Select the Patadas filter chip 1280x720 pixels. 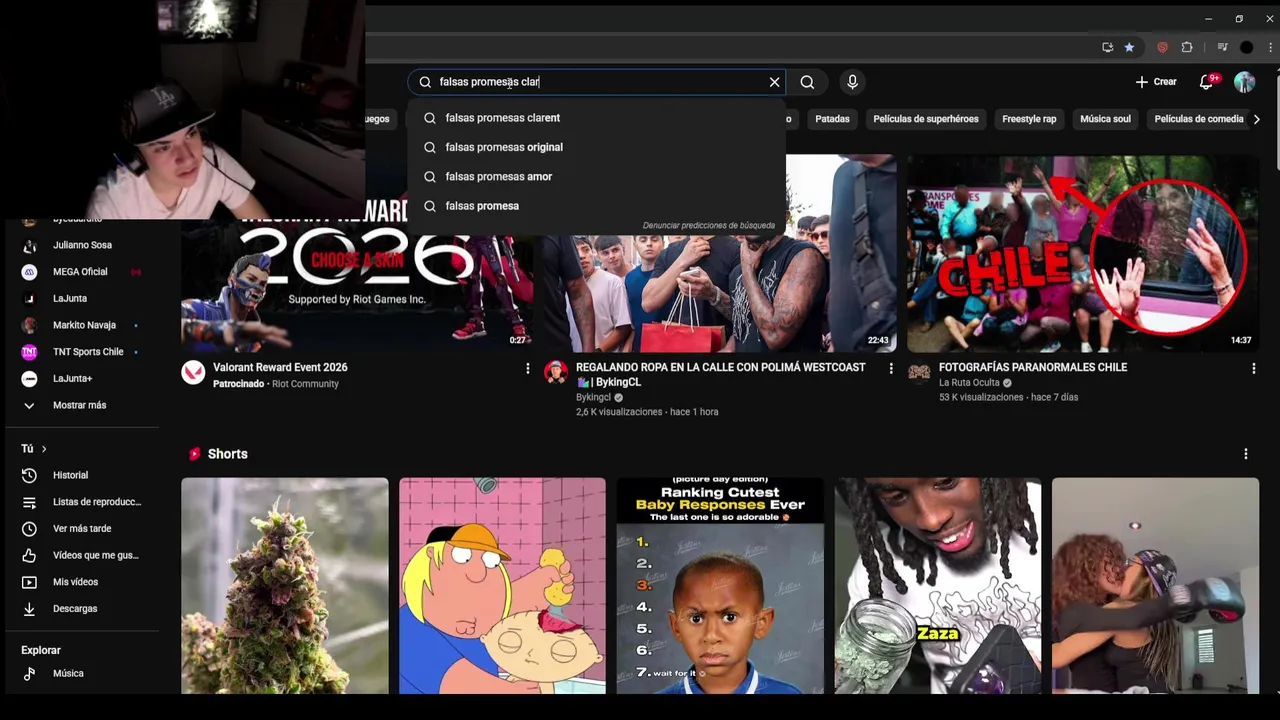pos(832,119)
